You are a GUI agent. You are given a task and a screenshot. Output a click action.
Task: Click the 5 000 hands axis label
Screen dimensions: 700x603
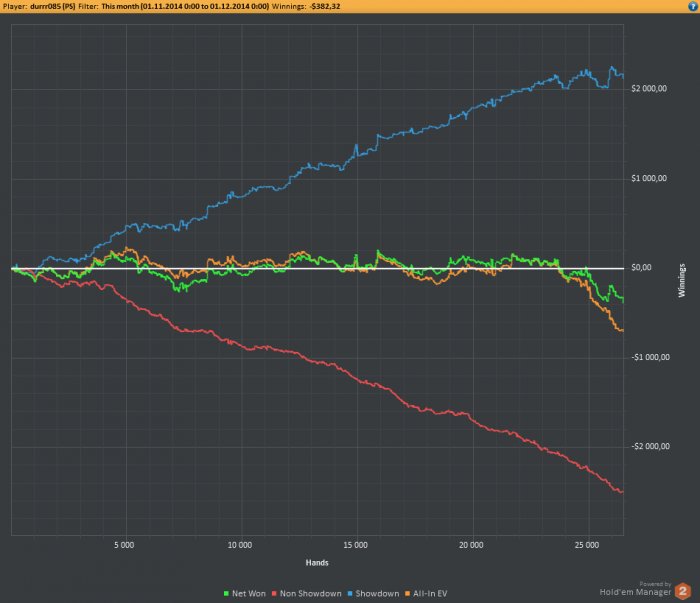(124, 545)
